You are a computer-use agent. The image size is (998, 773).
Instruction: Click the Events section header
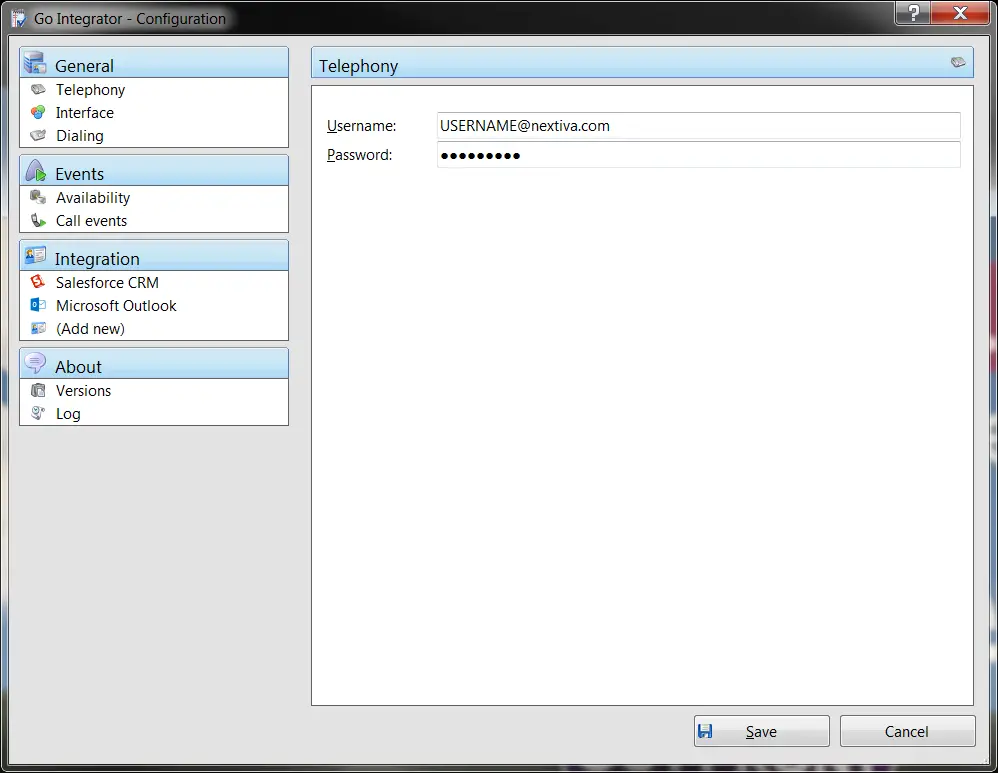(x=154, y=171)
